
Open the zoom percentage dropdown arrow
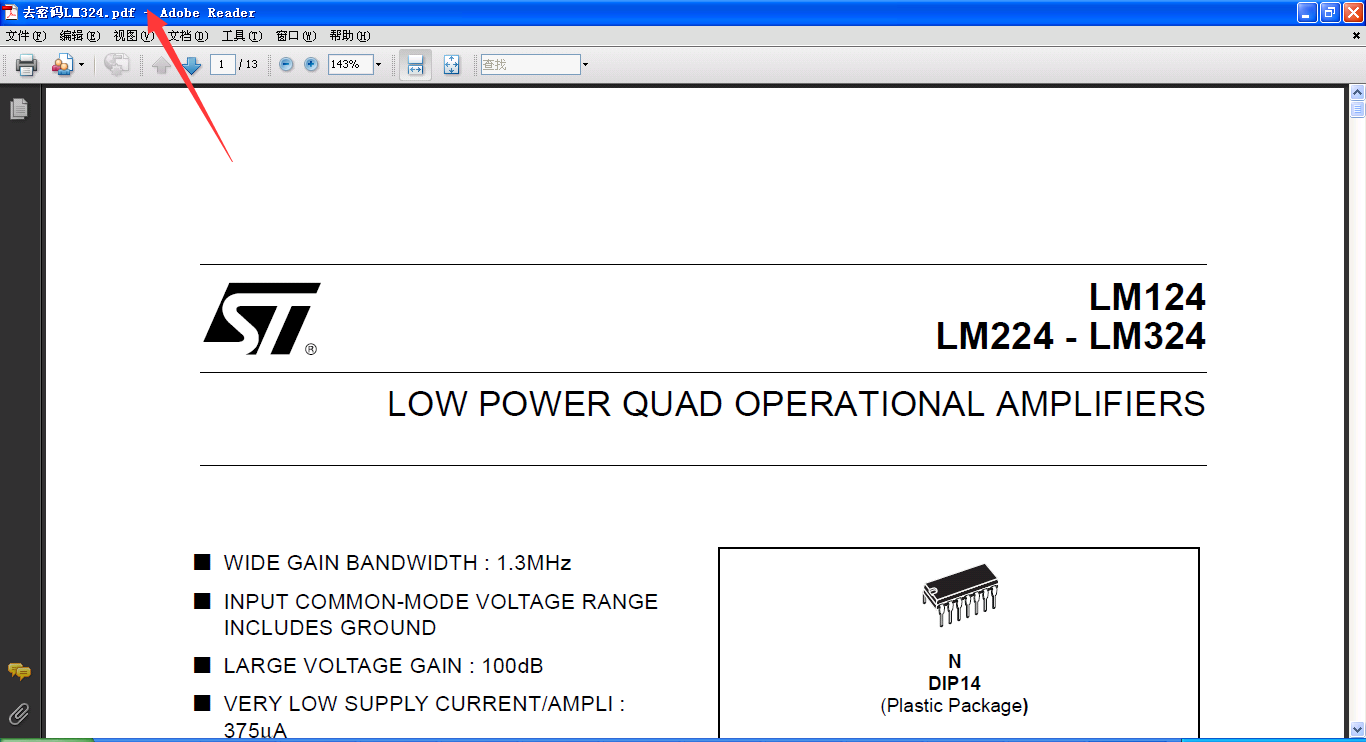coord(378,64)
